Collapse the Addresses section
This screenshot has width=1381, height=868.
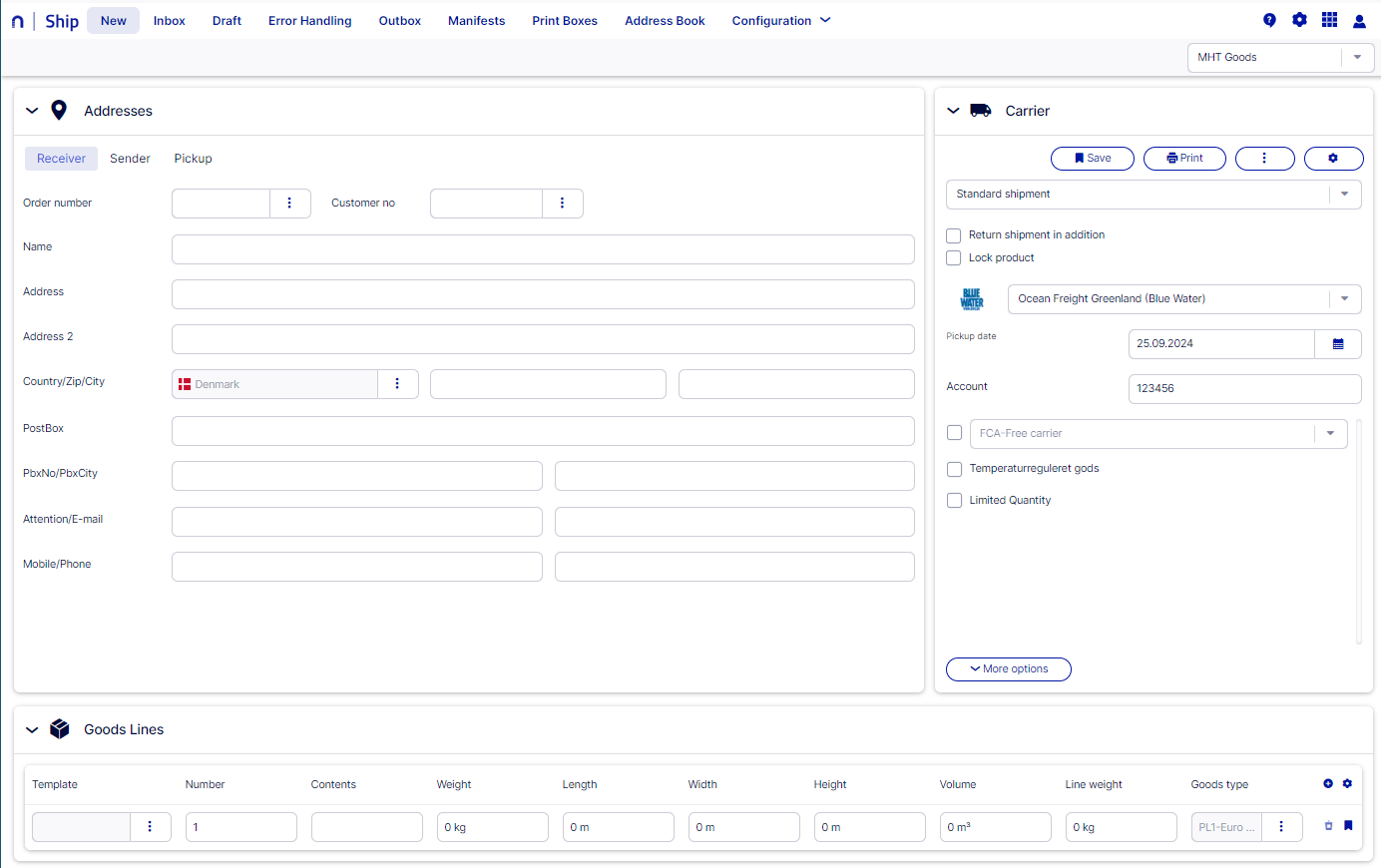click(32, 111)
